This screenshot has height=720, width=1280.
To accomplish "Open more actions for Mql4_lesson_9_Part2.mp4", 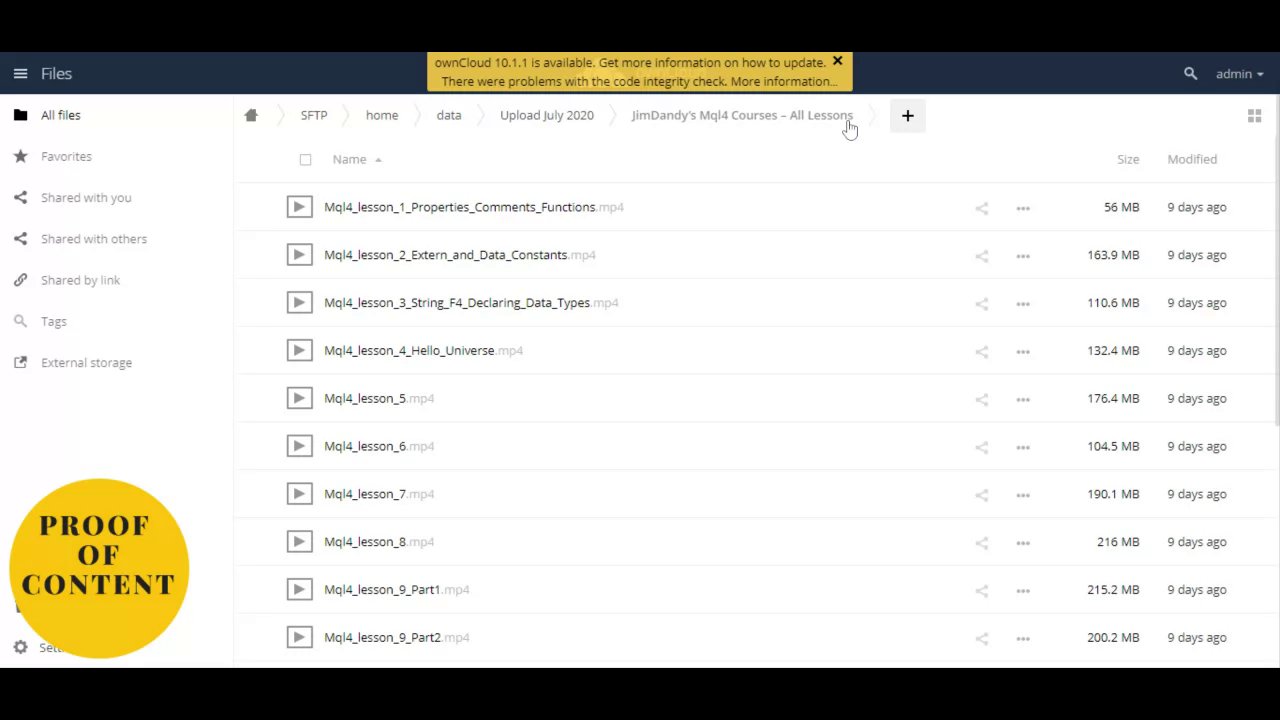I will pos(1023,638).
